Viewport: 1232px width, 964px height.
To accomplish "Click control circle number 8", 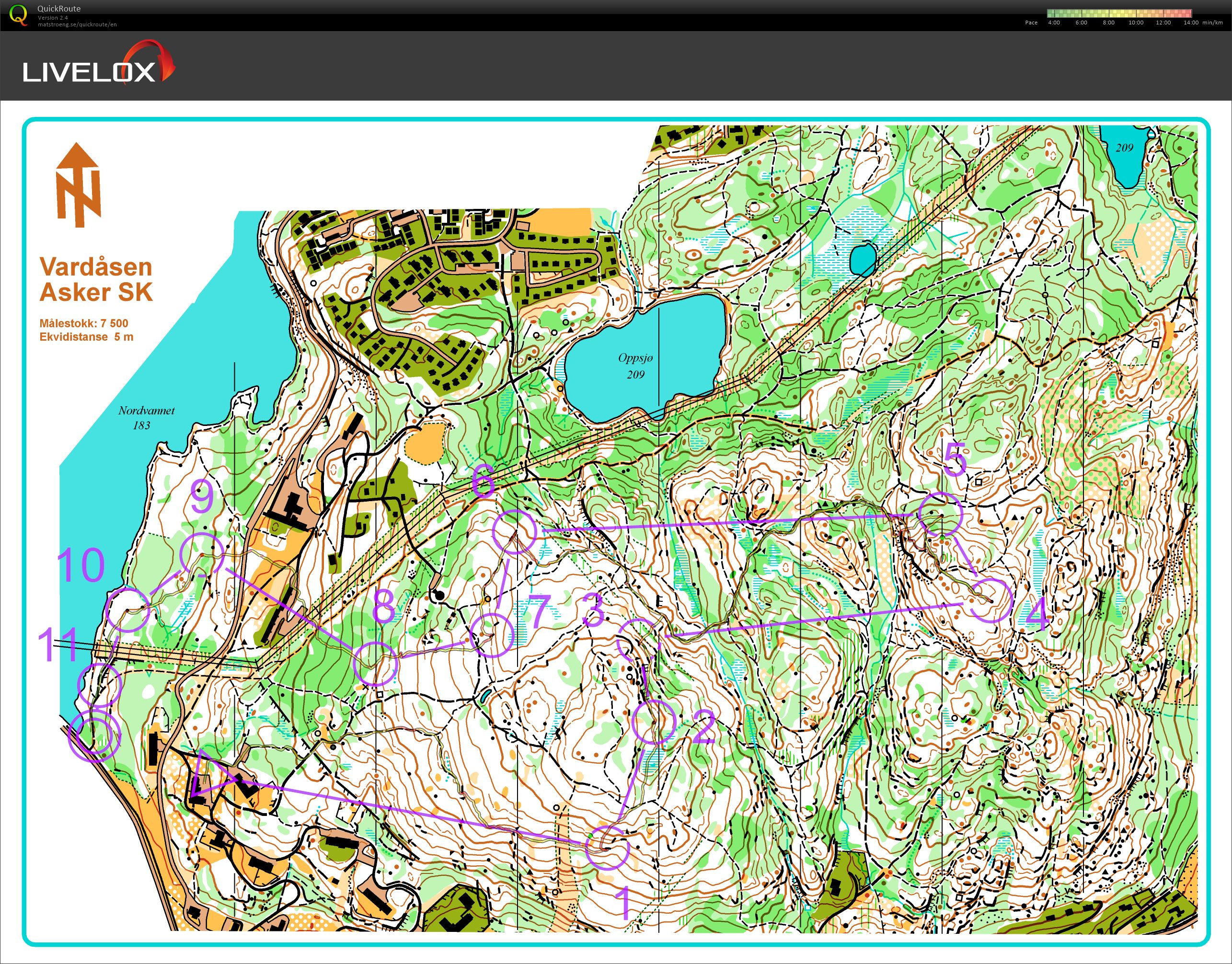I will tap(375, 664).
